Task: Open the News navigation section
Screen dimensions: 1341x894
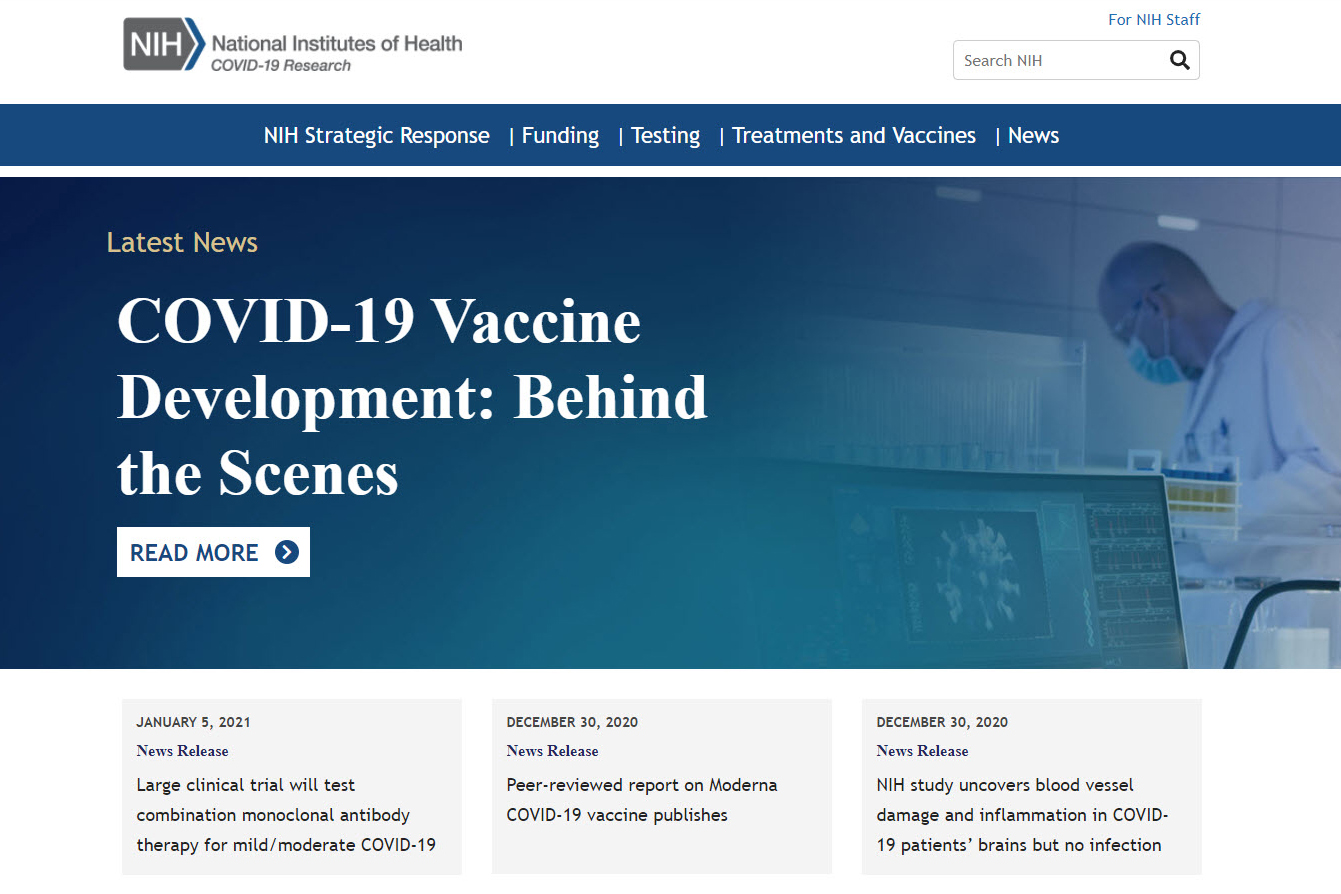Action: (1033, 135)
